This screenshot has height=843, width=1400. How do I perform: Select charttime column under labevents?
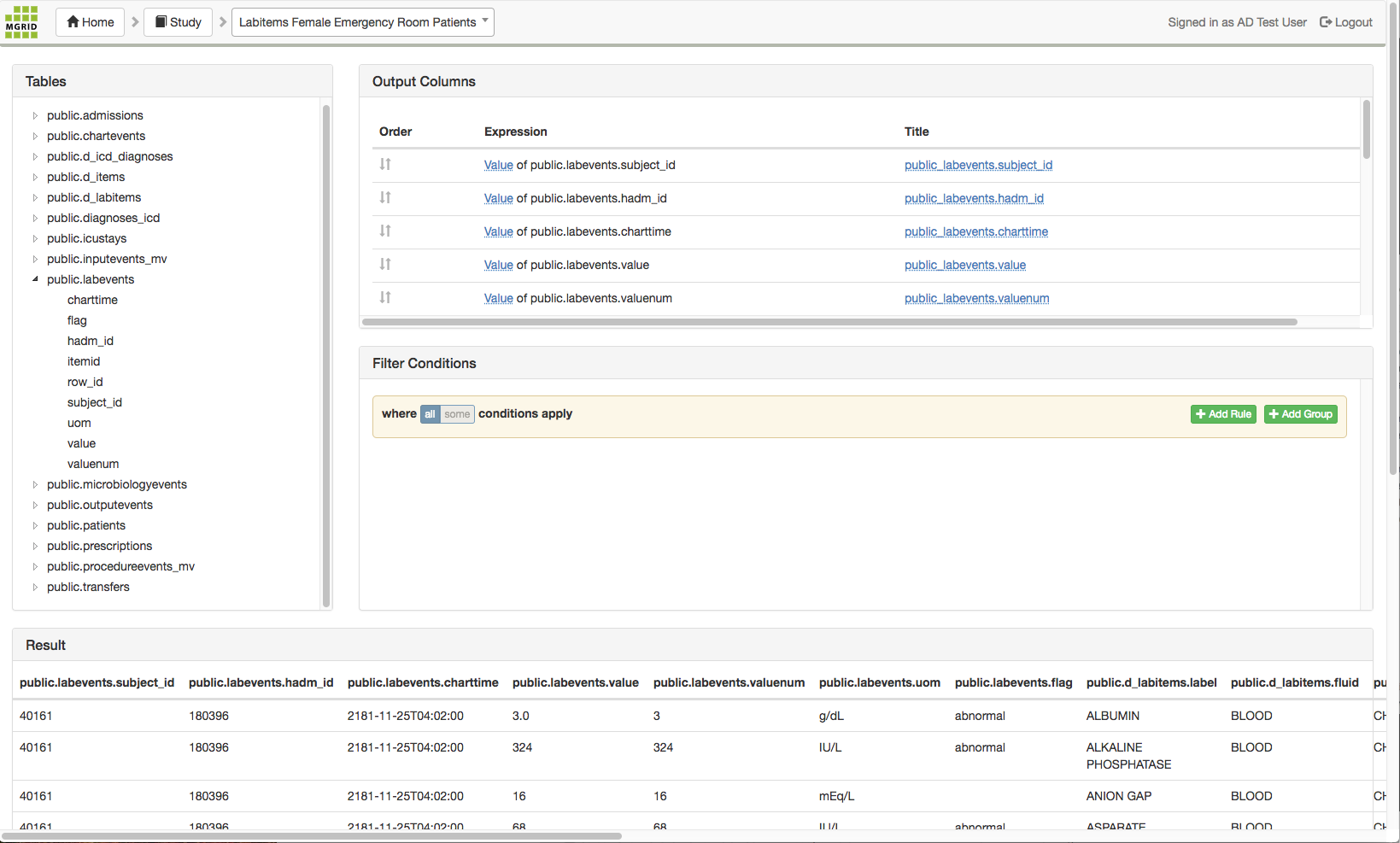(x=92, y=300)
